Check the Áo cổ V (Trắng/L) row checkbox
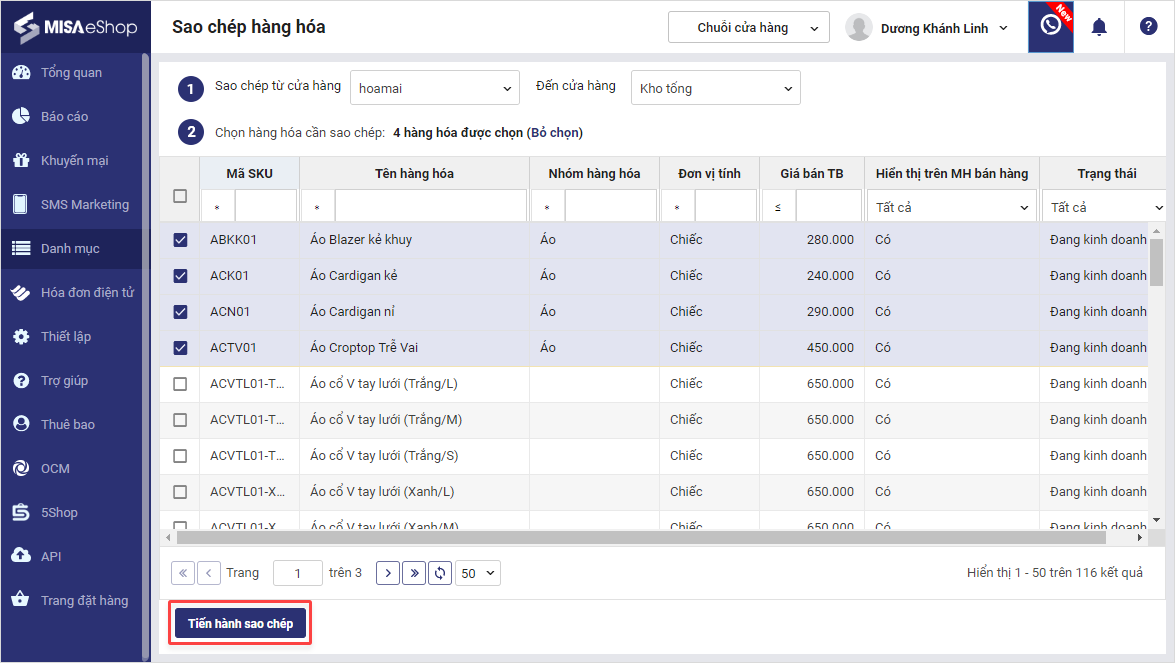Viewport: 1175px width, 663px height. (180, 384)
